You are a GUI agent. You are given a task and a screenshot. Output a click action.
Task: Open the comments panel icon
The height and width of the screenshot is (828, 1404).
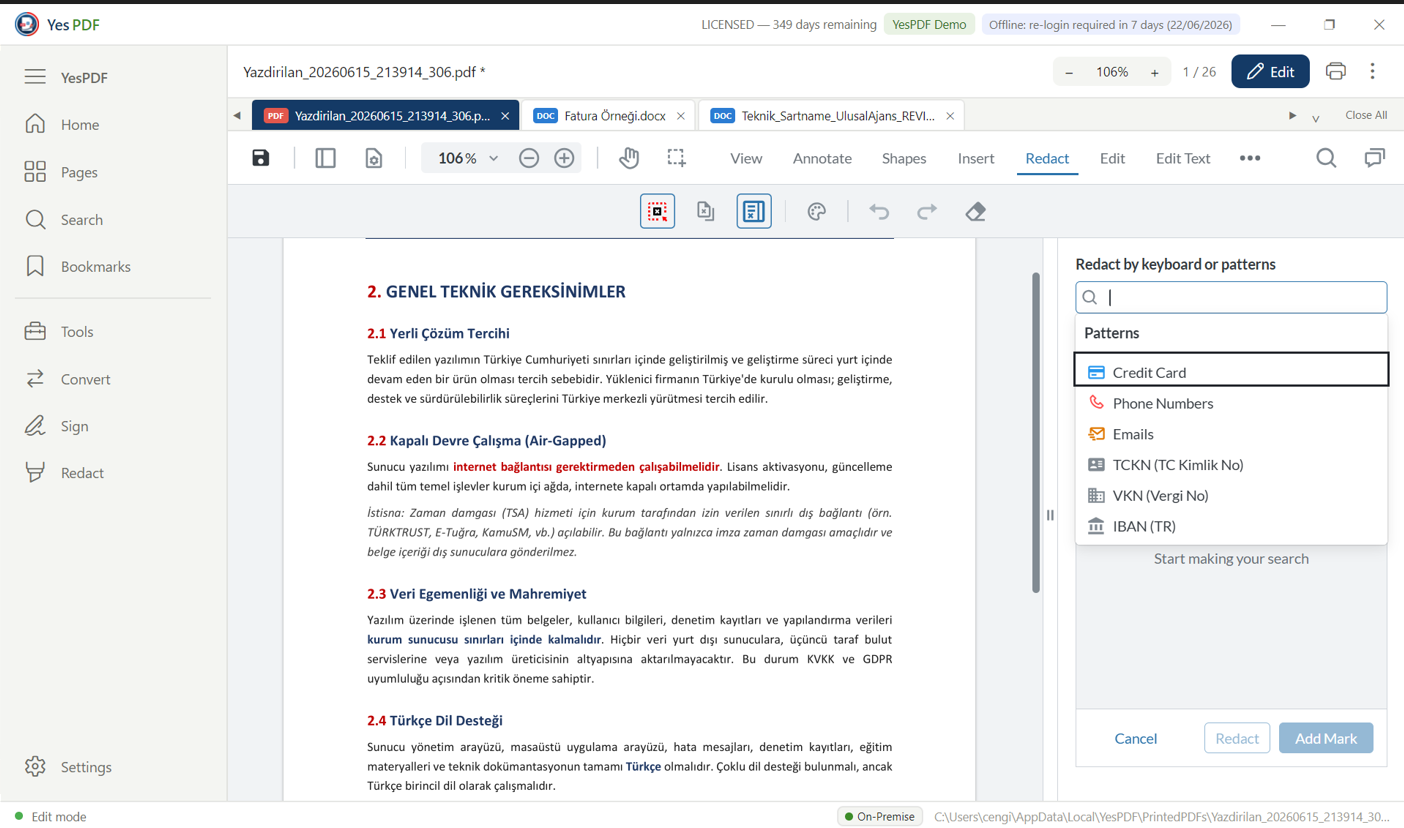(1375, 158)
